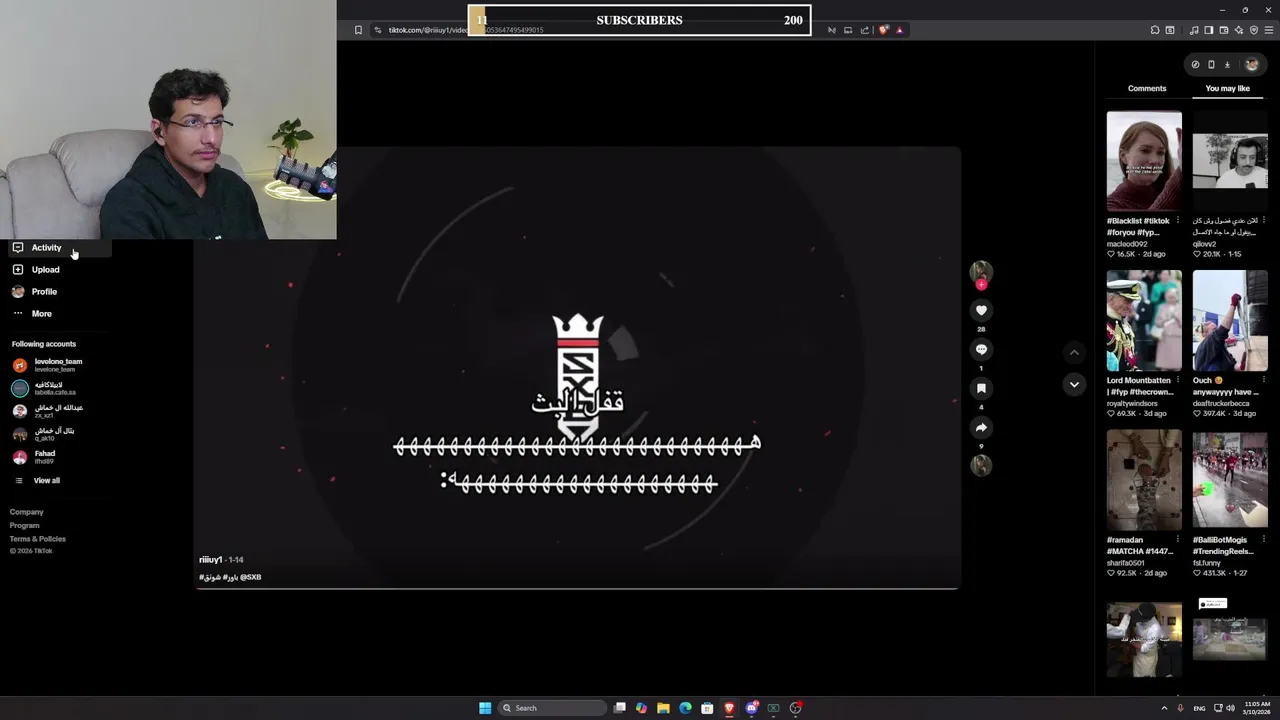Open the #BalliBotMogis video thumbnail

tap(1230, 480)
